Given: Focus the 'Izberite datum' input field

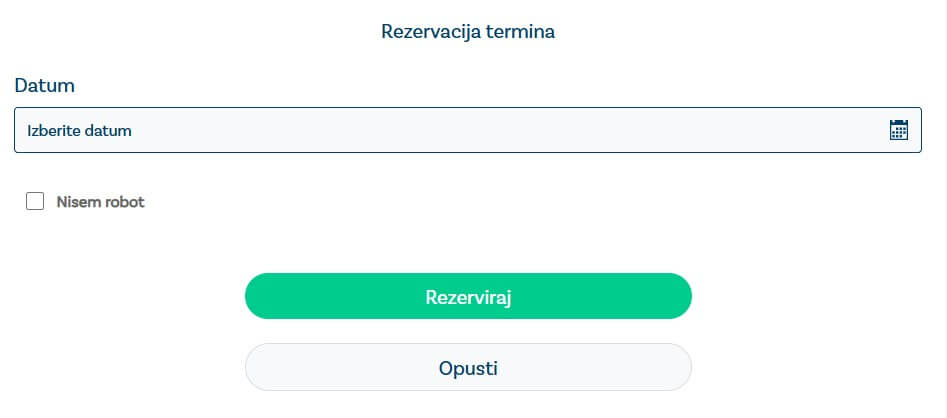Looking at the screenshot, I should 450,130.
